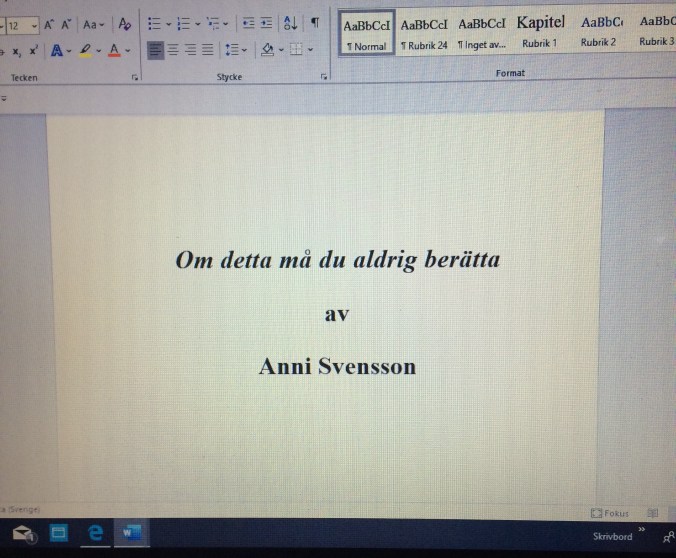Apply superscript formatting
This screenshot has width=676, height=558.
coord(33,49)
